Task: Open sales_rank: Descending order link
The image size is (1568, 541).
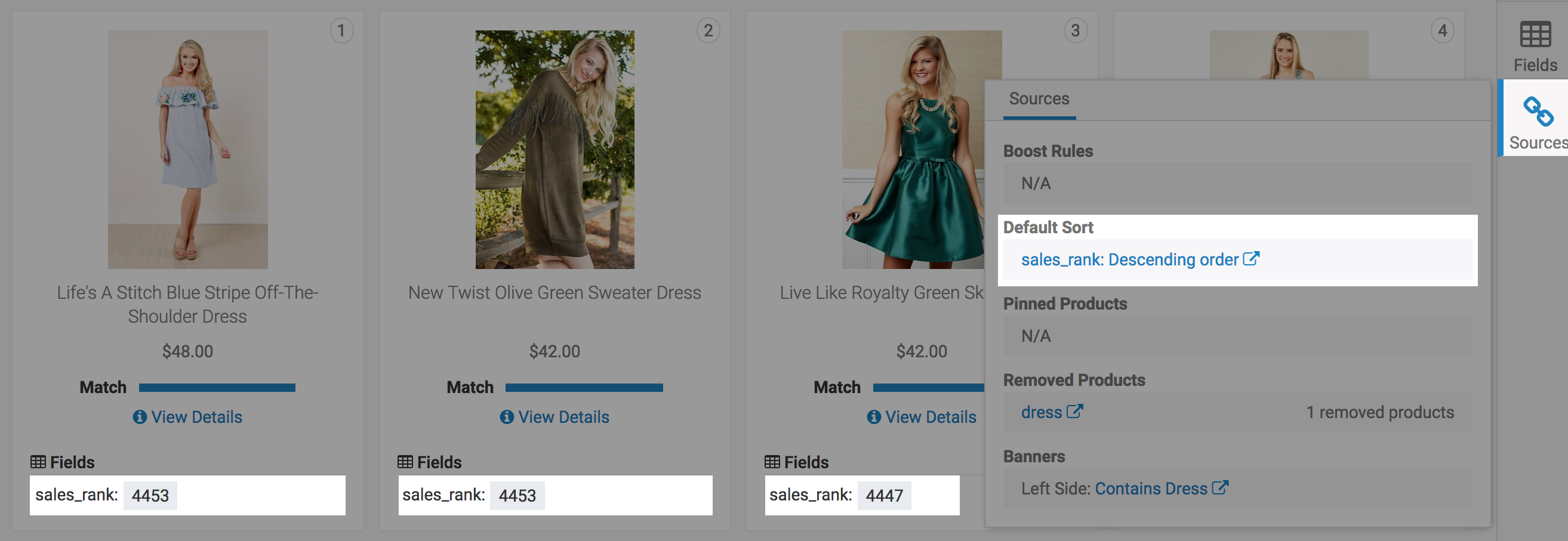Action: click(x=1129, y=260)
